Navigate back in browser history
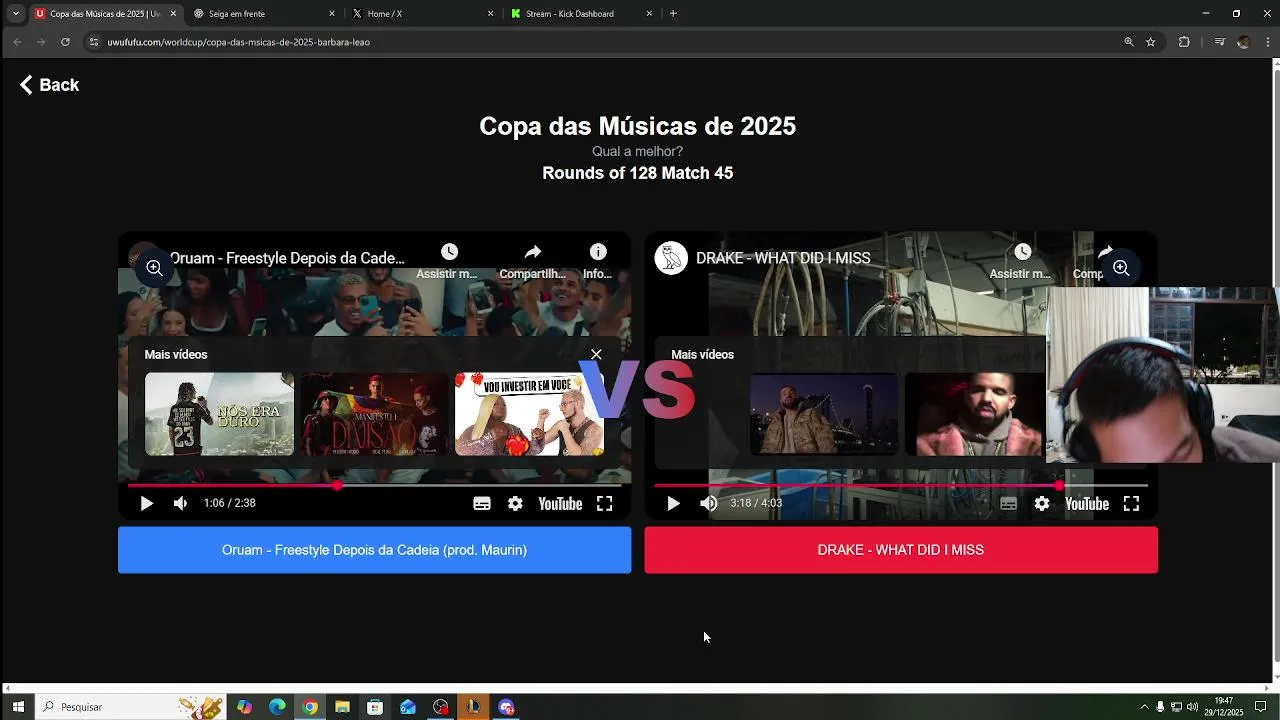This screenshot has height=720, width=1280. pos(17,42)
